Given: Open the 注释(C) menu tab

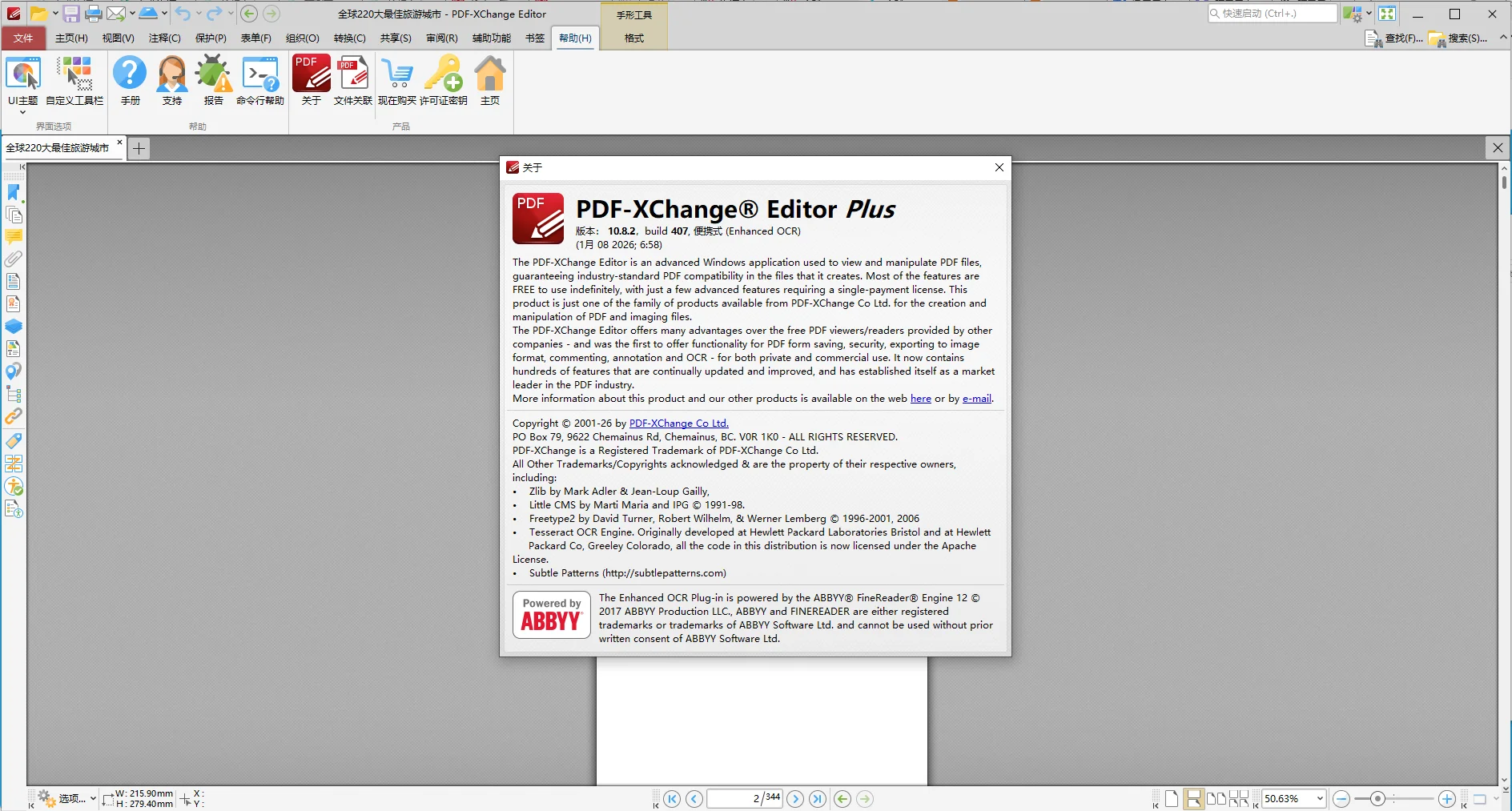Looking at the screenshot, I should (x=164, y=38).
